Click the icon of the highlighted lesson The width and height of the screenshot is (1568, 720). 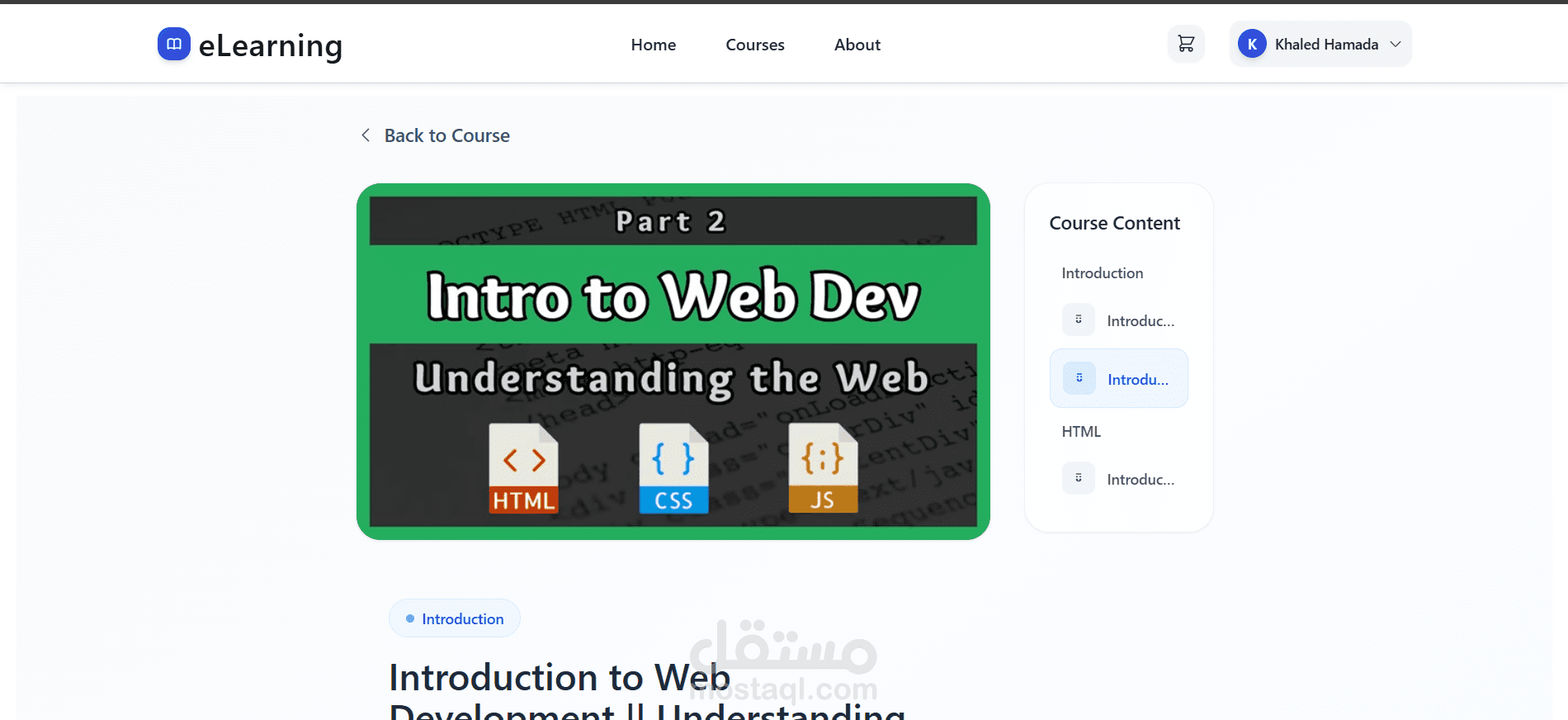click(x=1079, y=378)
